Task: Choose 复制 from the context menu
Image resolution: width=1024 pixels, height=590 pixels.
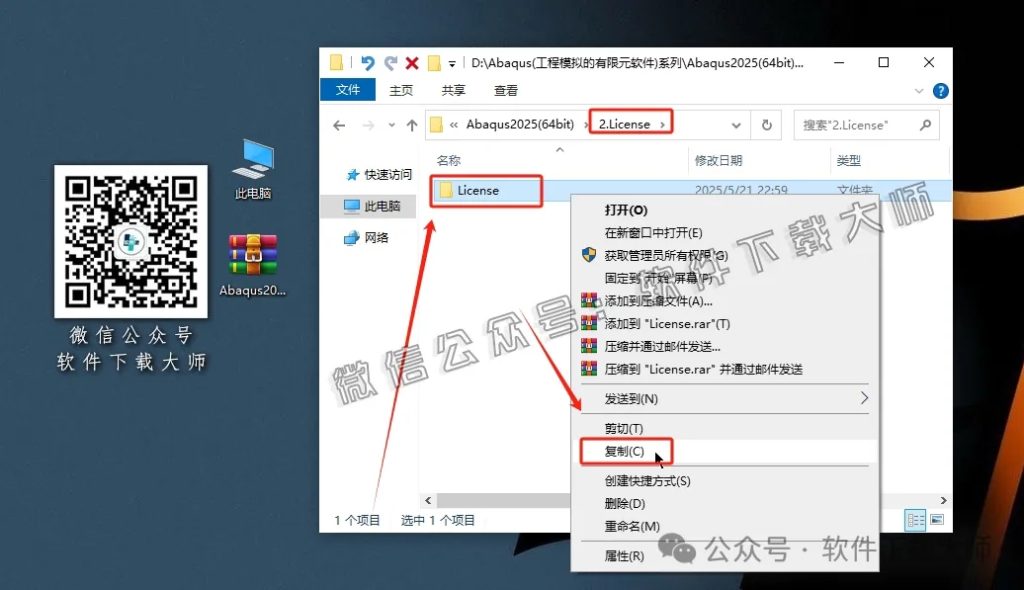Action: tap(624, 451)
